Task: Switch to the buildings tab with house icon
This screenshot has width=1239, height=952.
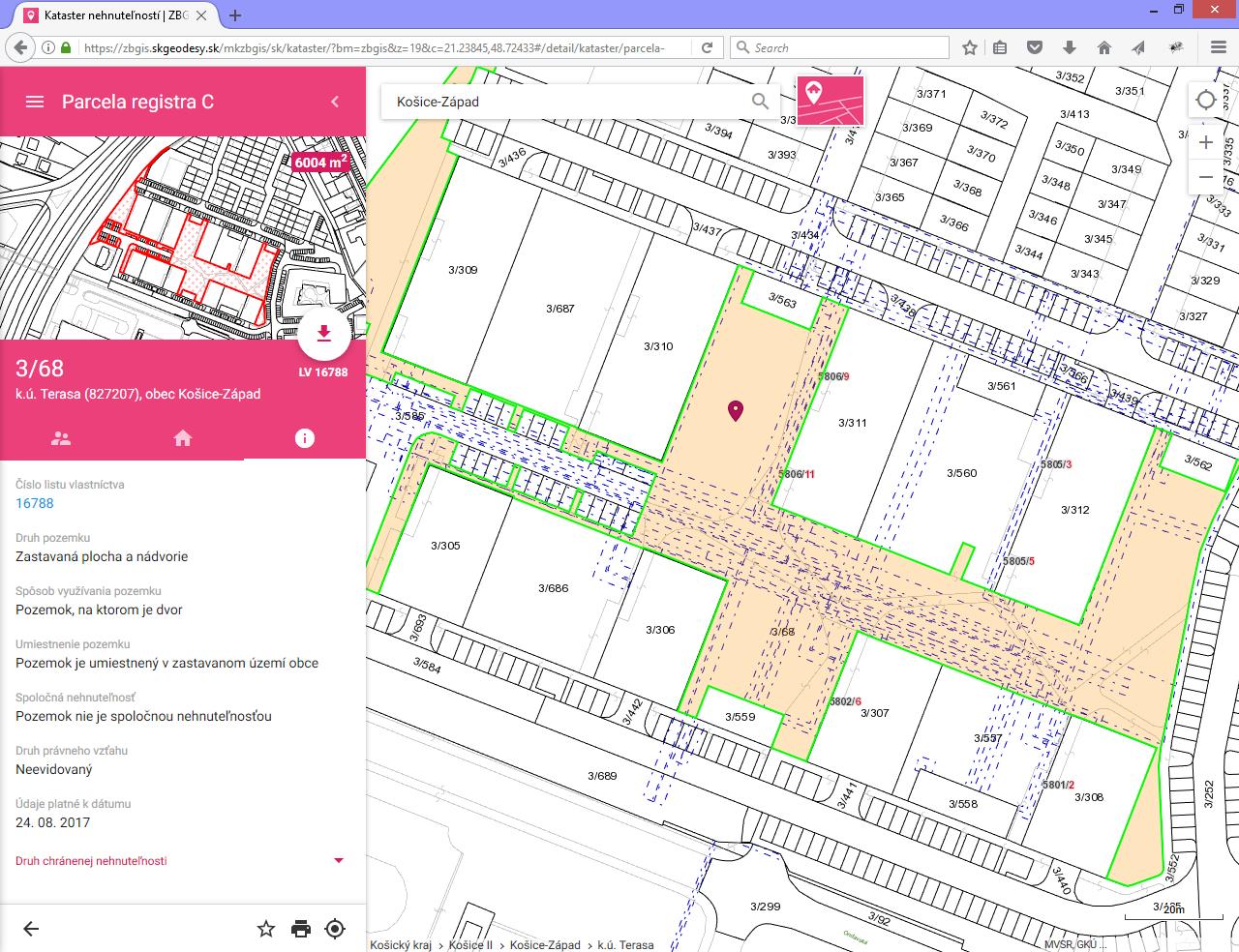Action: click(183, 438)
